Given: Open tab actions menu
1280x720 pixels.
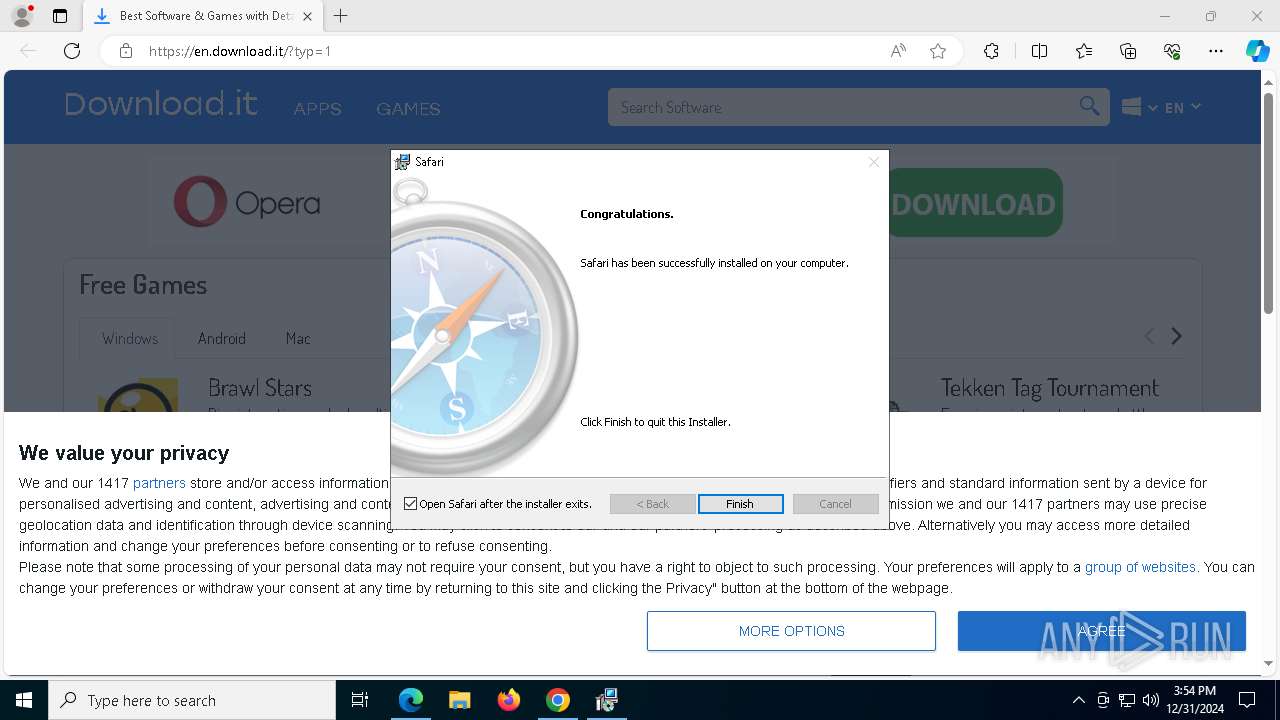Looking at the screenshot, I should point(60,16).
